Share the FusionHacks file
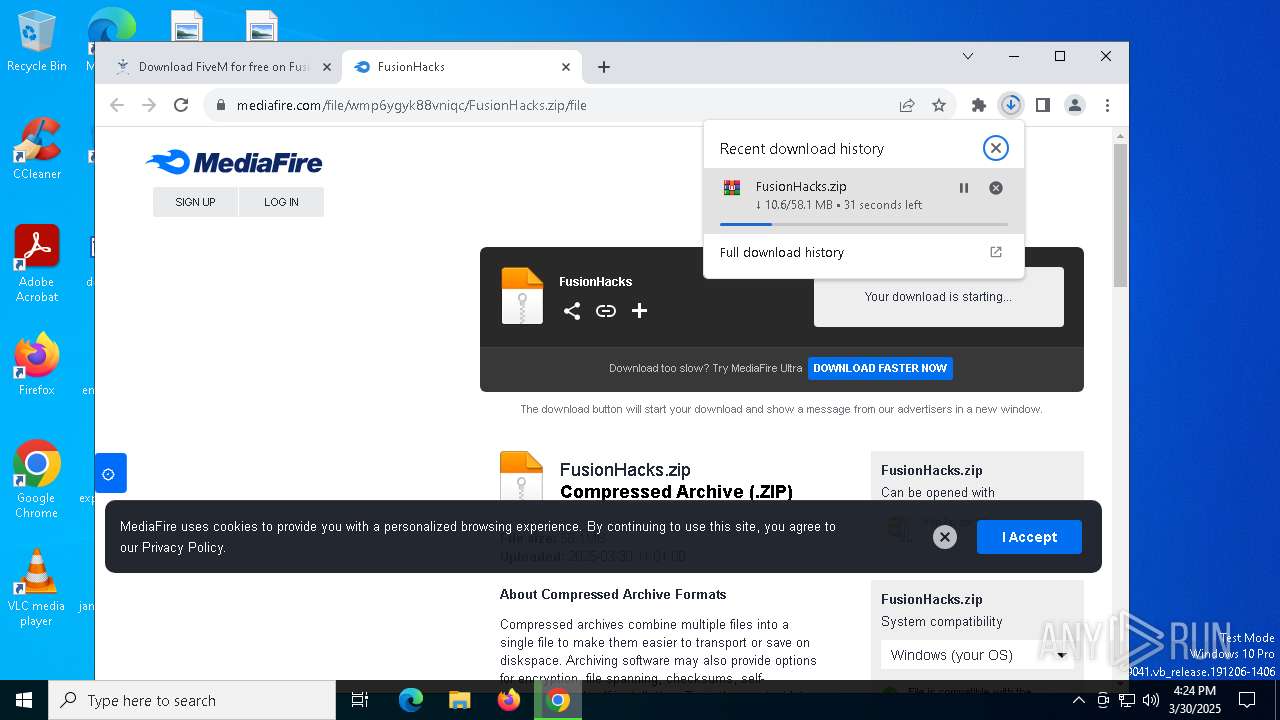This screenshot has width=1280, height=720. pos(572,311)
